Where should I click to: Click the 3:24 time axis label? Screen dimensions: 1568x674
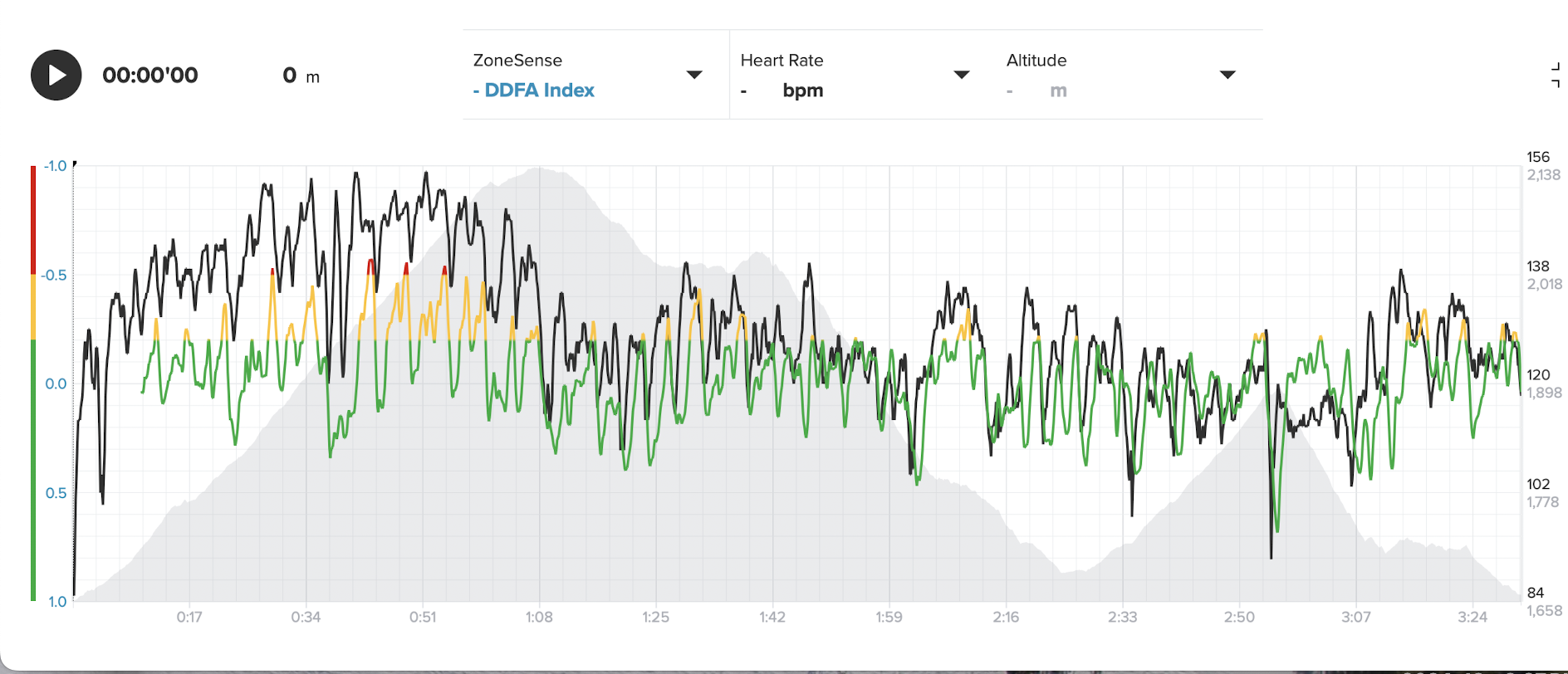(x=1472, y=617)
